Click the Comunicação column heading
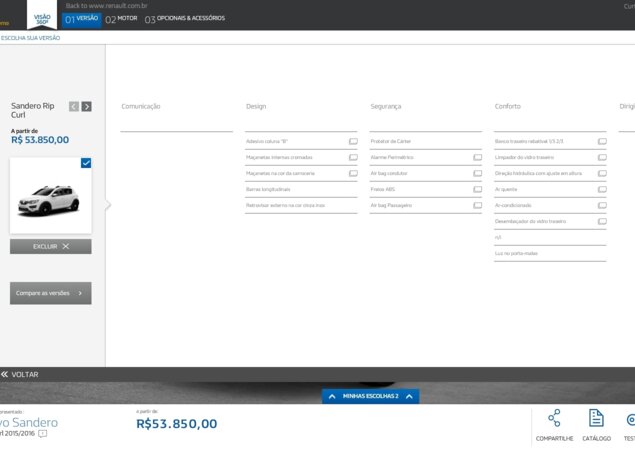 (x=141, y=106)
